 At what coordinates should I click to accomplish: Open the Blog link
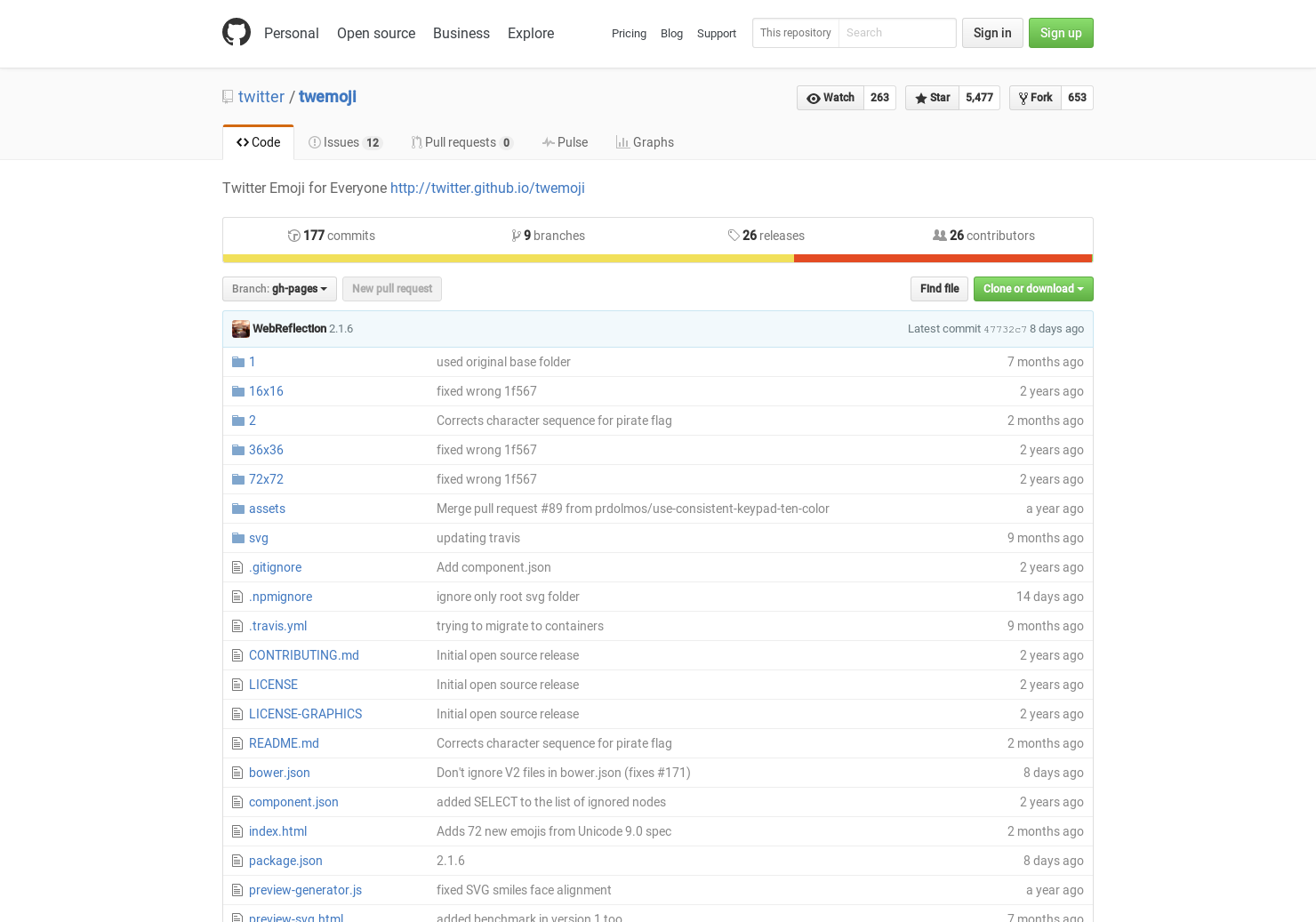coord(671,34)
